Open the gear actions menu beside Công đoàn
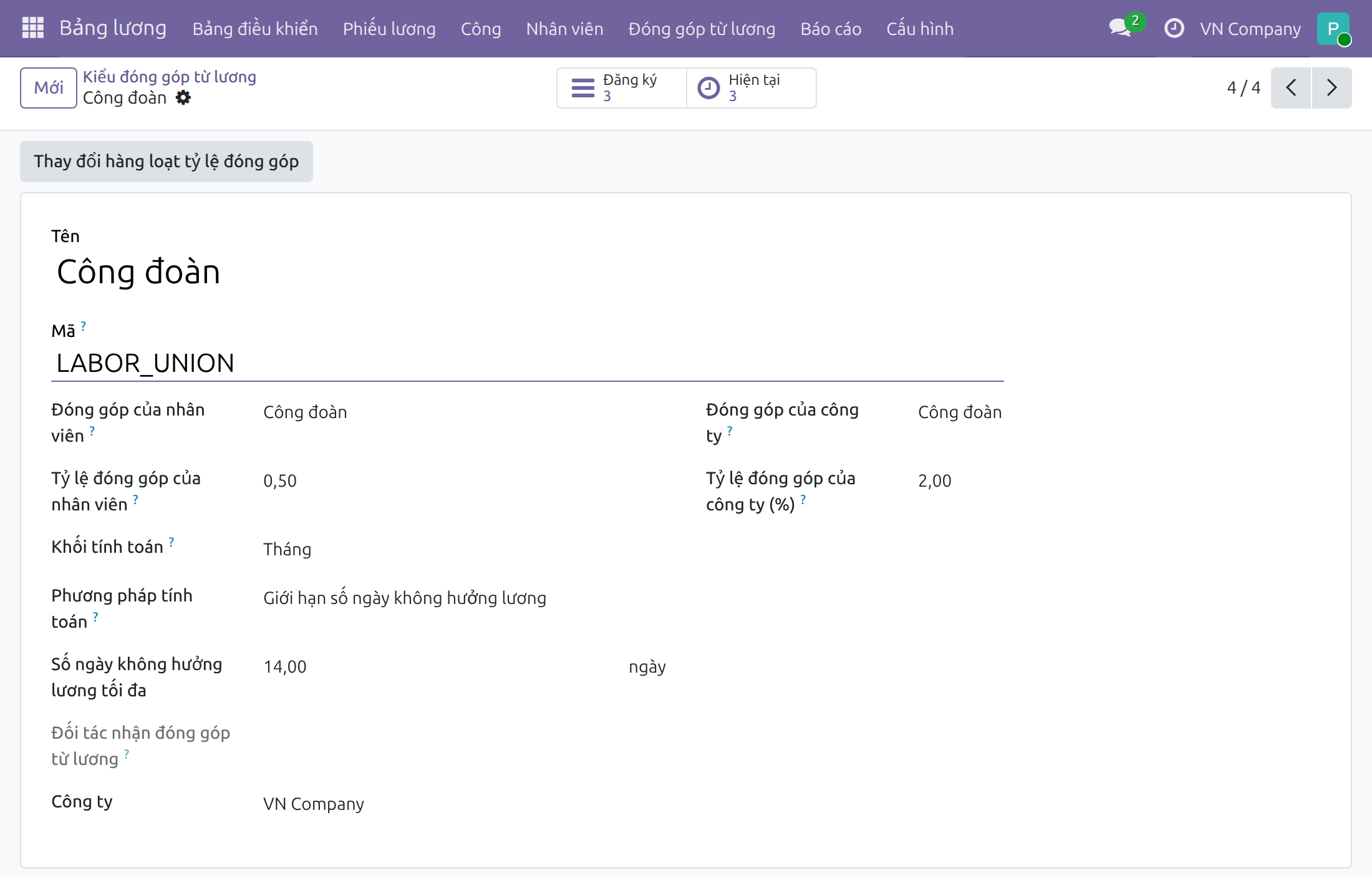Viewport: 1372px width, 876px height. 183,97
